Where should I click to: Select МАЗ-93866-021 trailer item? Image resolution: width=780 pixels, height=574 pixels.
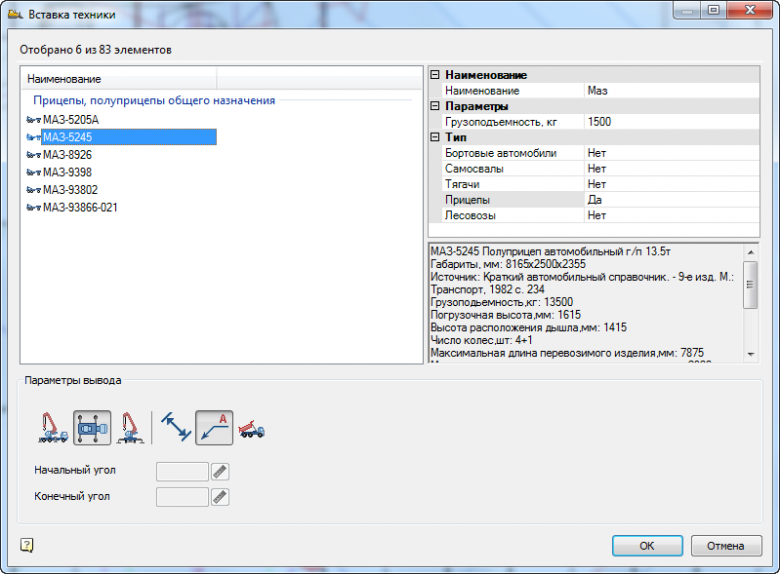[80, 207]
